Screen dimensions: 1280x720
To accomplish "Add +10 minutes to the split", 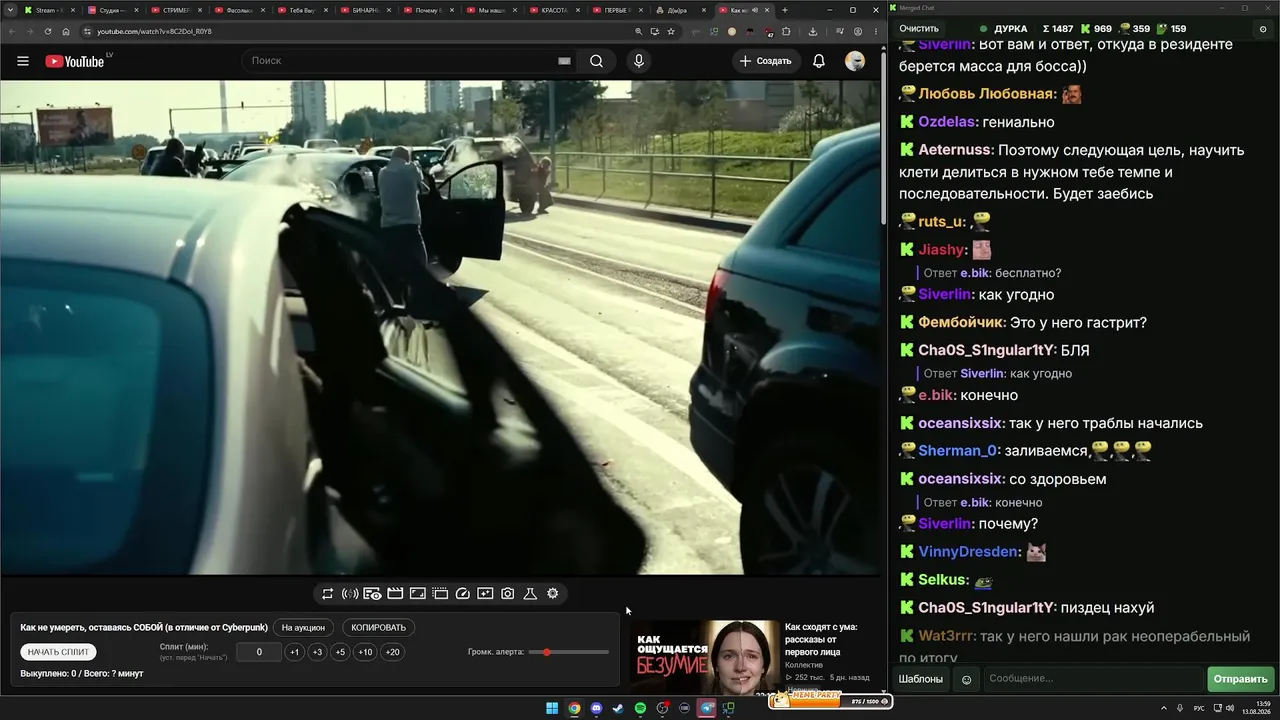I will click(x=365, y=652).
